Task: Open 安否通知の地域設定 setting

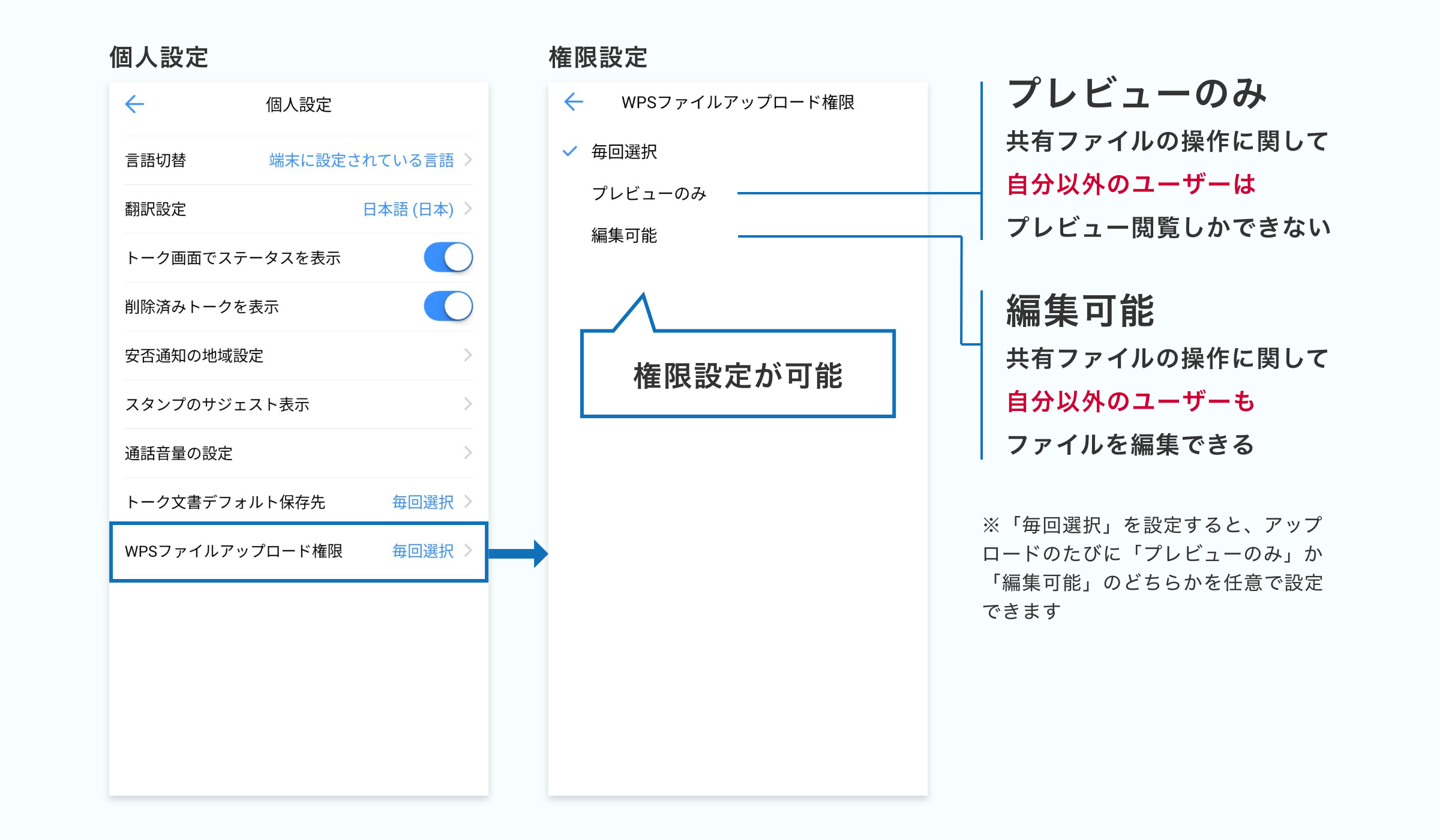Action: [194, 355]
